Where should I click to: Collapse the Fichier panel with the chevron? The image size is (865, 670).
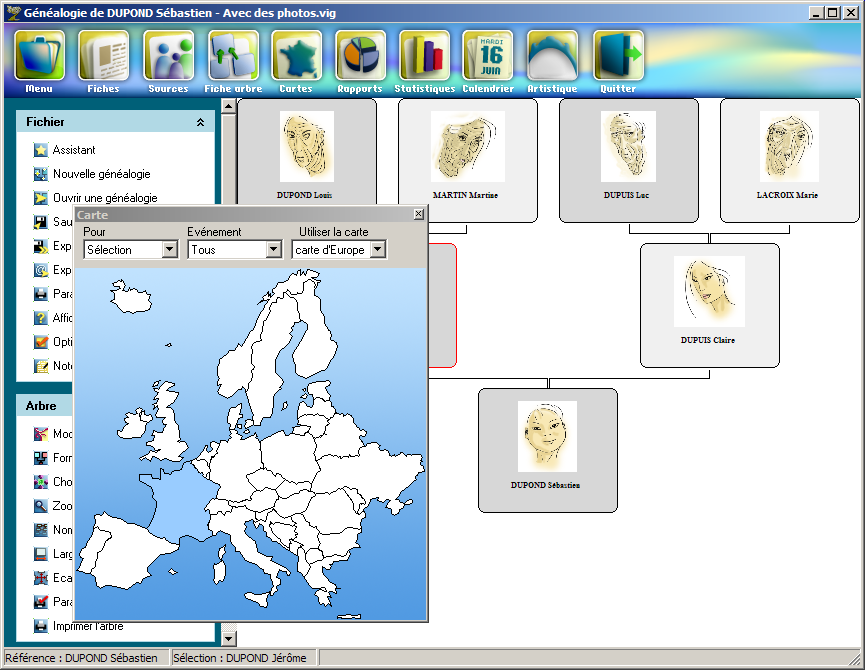(200, 122)
